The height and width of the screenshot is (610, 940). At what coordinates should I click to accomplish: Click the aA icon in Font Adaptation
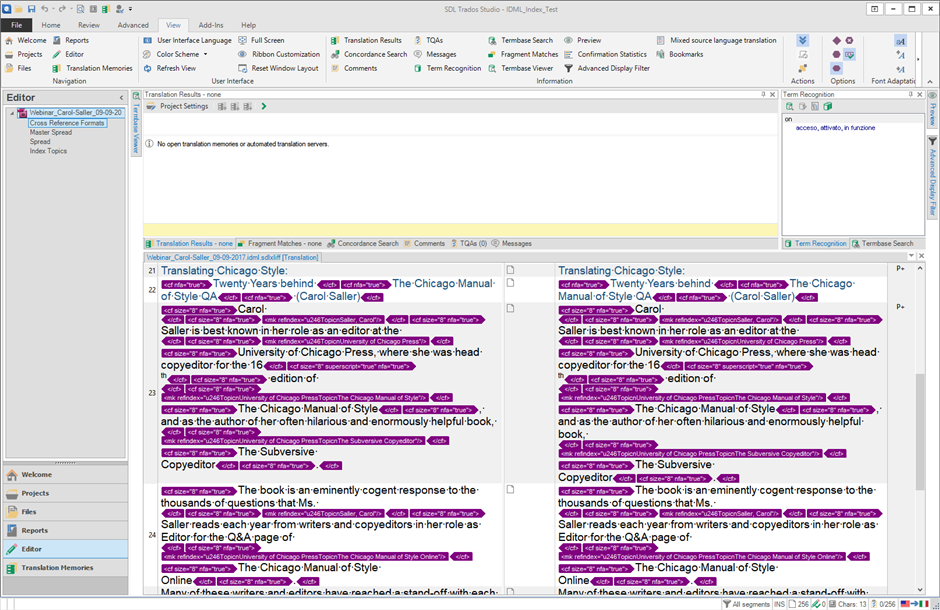coord(900,41)
